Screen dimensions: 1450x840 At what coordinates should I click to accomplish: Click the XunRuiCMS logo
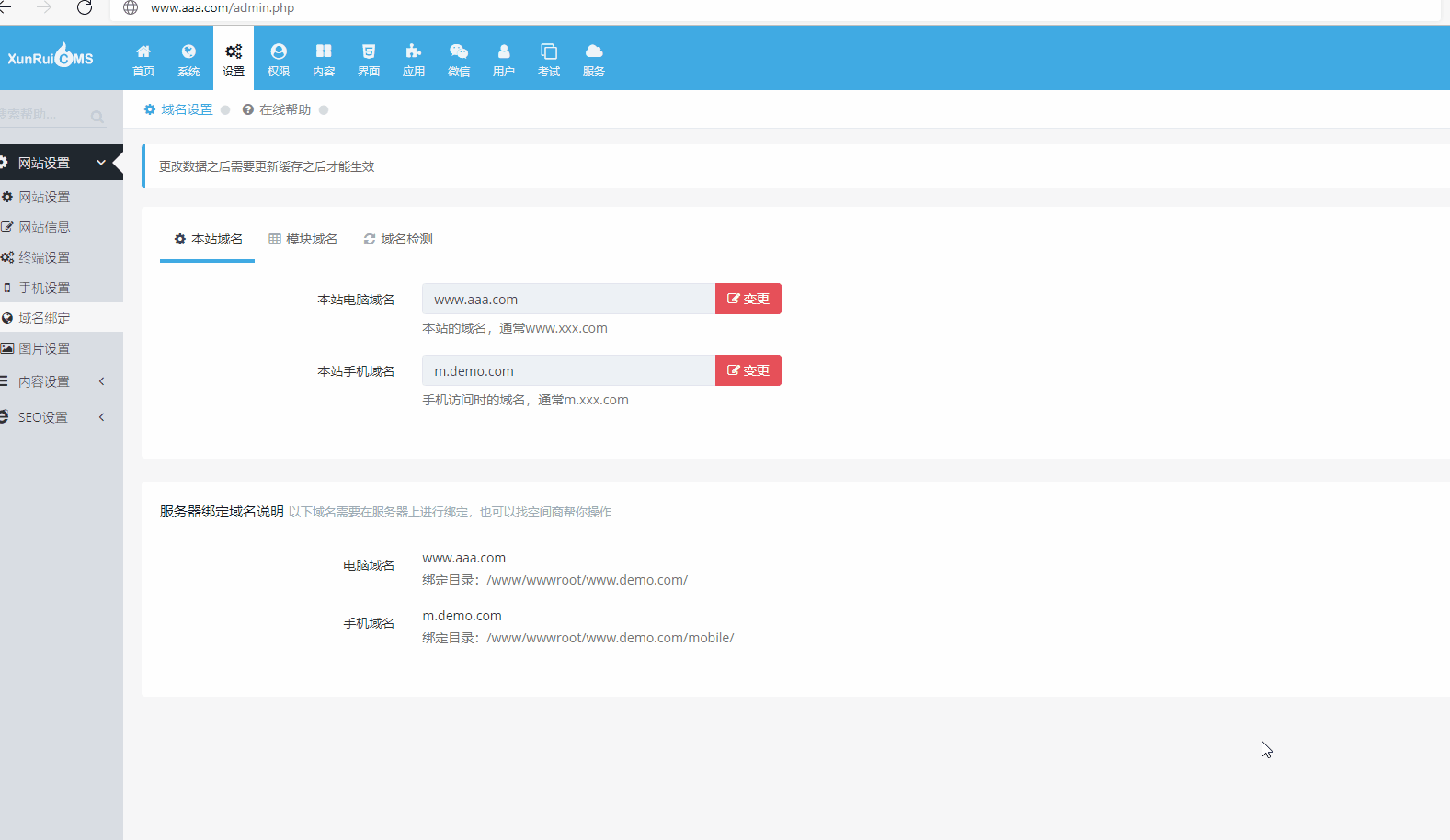[51, 57]
